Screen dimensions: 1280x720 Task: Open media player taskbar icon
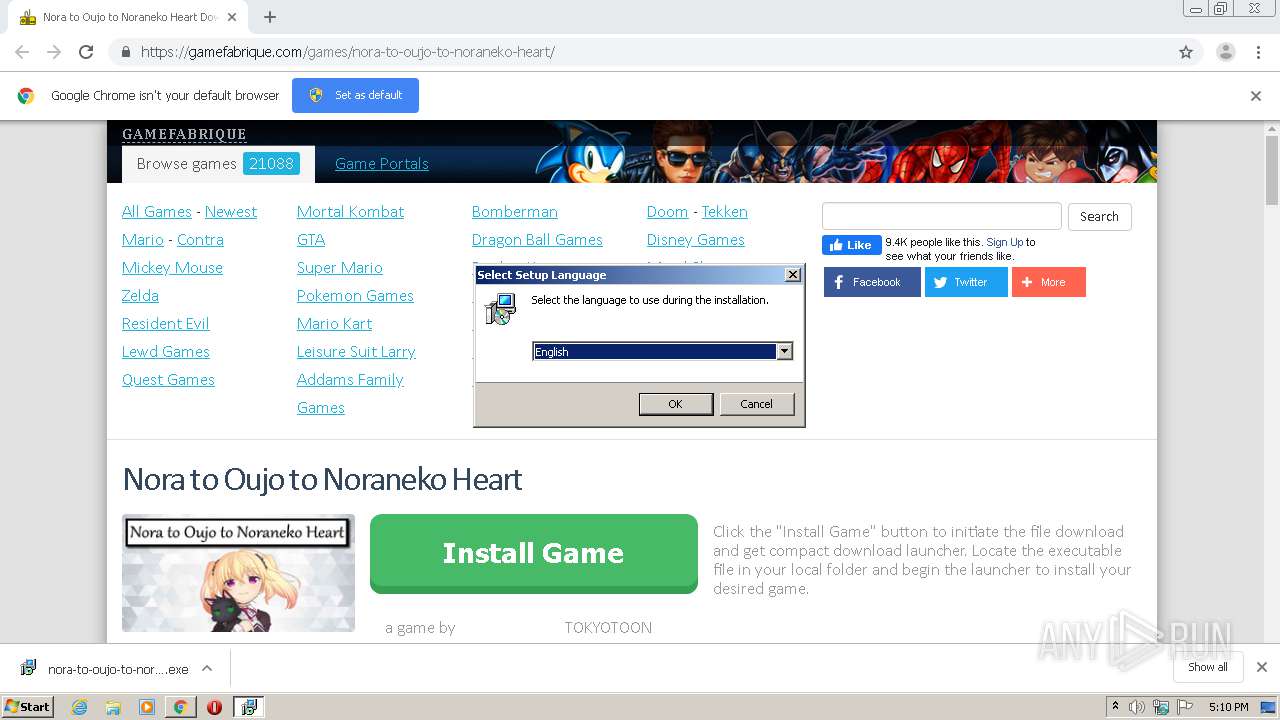click(147, 707)
